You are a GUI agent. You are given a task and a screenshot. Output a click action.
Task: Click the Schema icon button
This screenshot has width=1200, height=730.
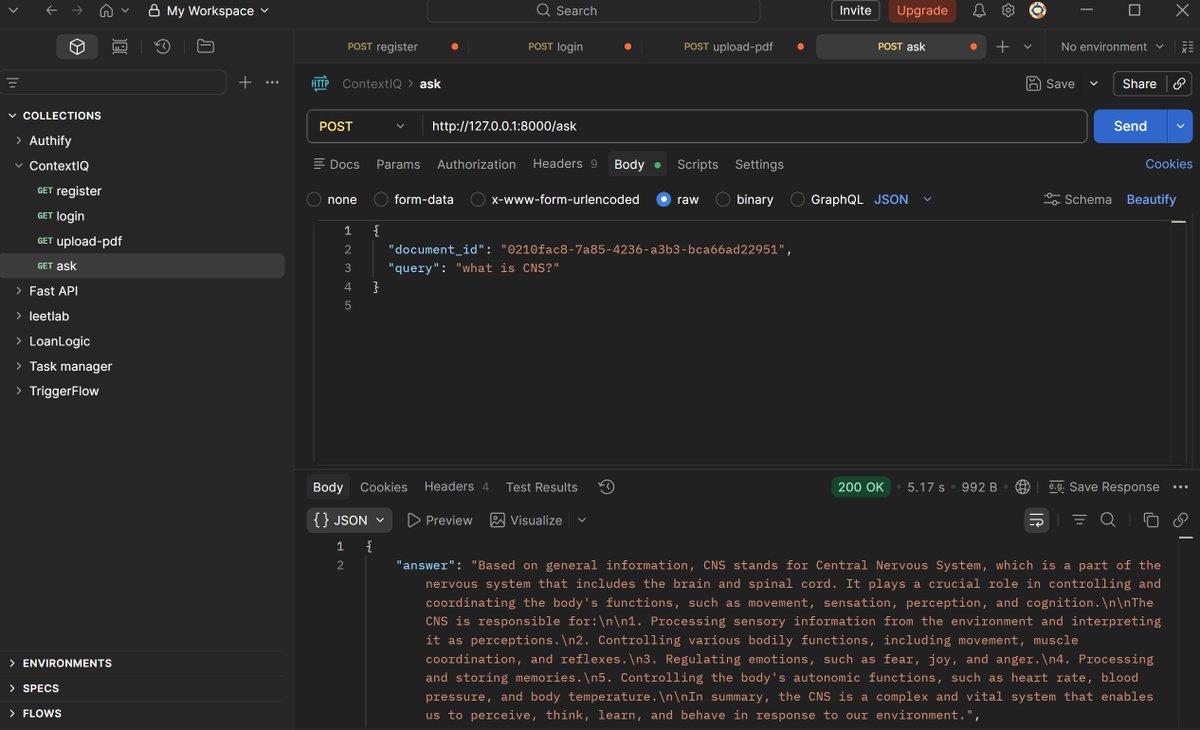coord(1077,199)
